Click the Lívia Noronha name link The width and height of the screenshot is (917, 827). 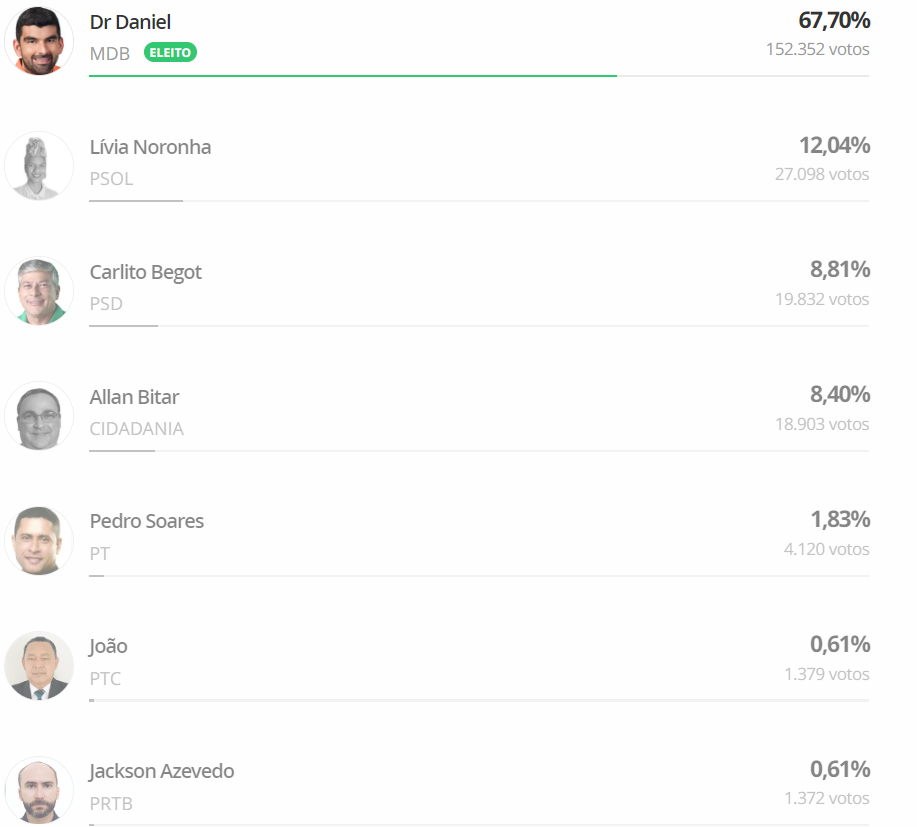150,147
